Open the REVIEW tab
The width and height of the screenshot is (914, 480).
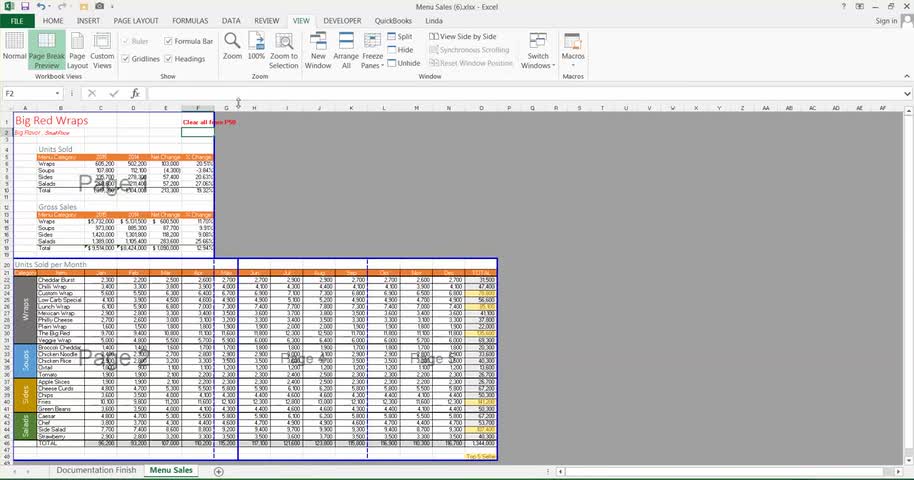point(266,21)
